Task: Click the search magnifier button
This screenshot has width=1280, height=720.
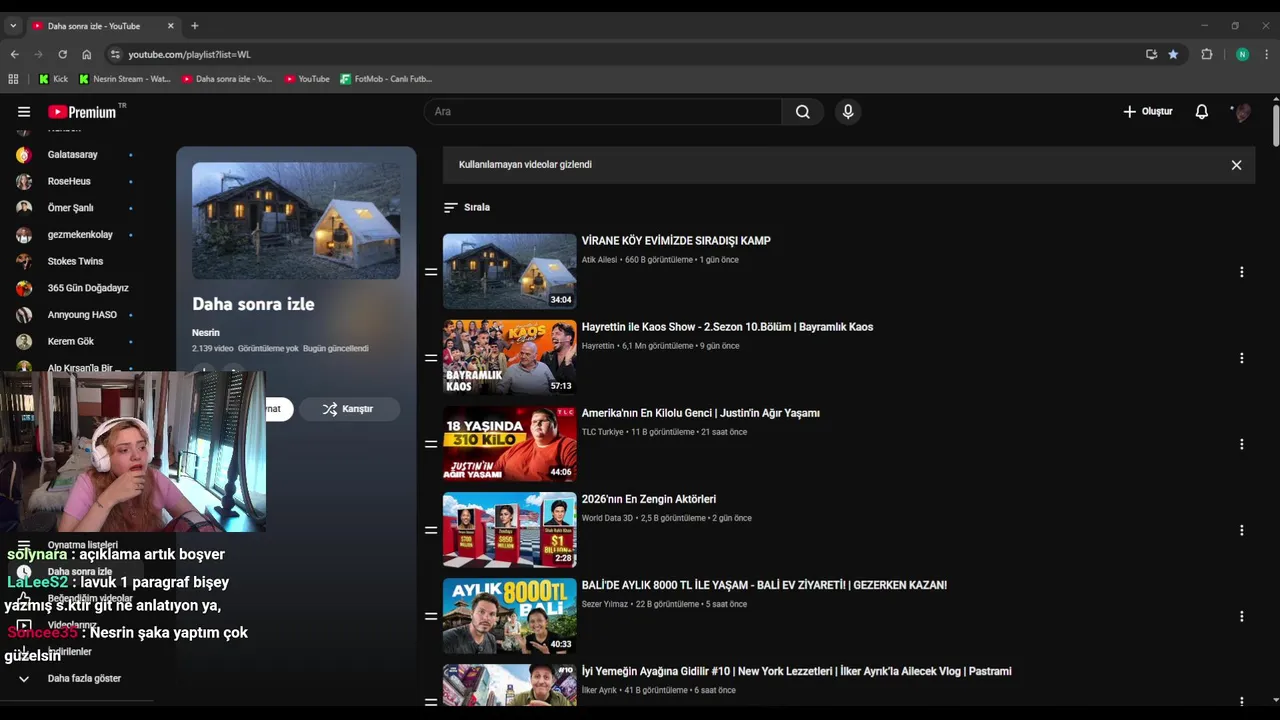Action: pyautogui.click(x=802, y=112)
